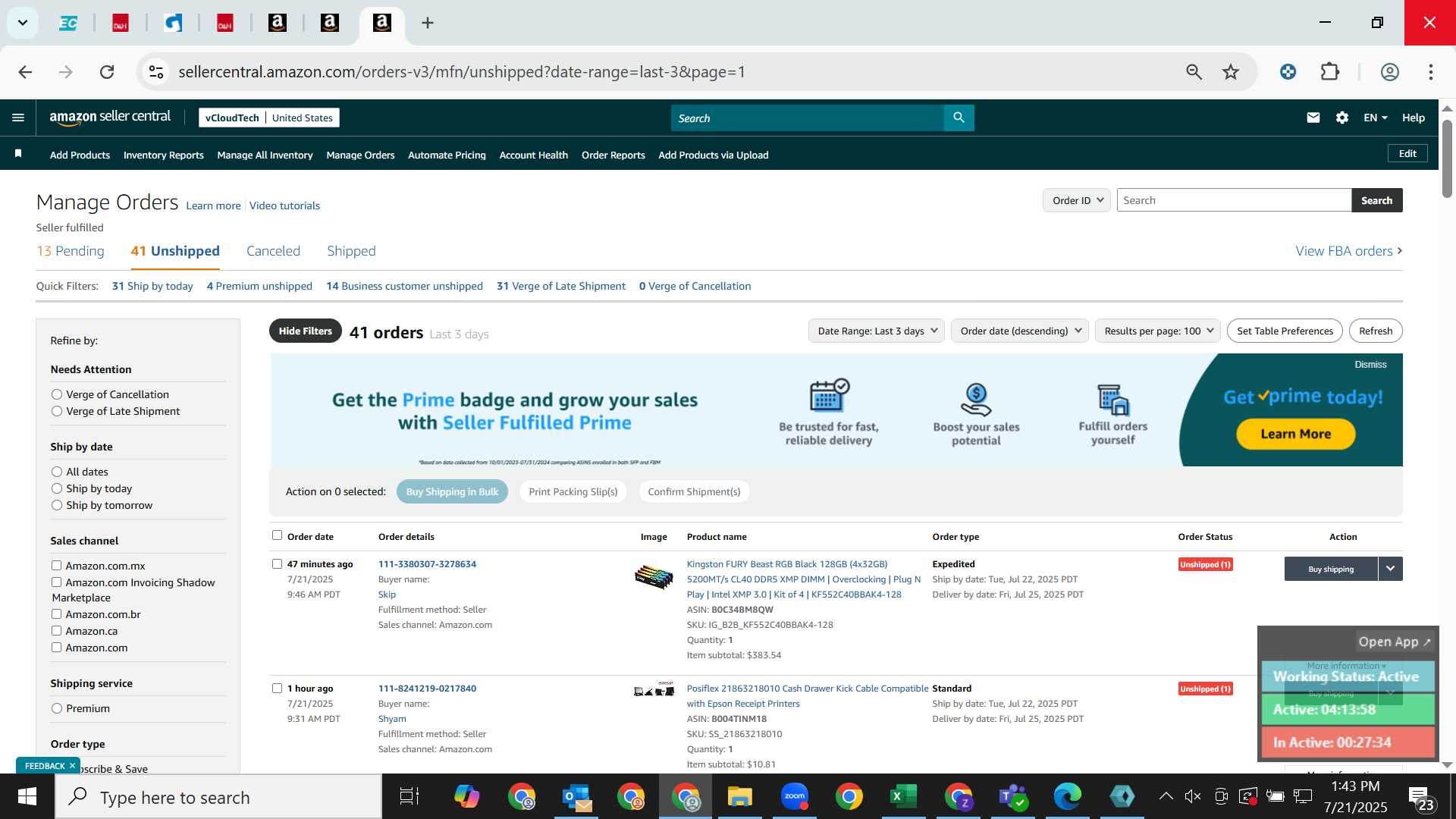The height and width of the screenshot is (819, 1456).
Task: Select All dates radio option
Action: pos(57,472)
